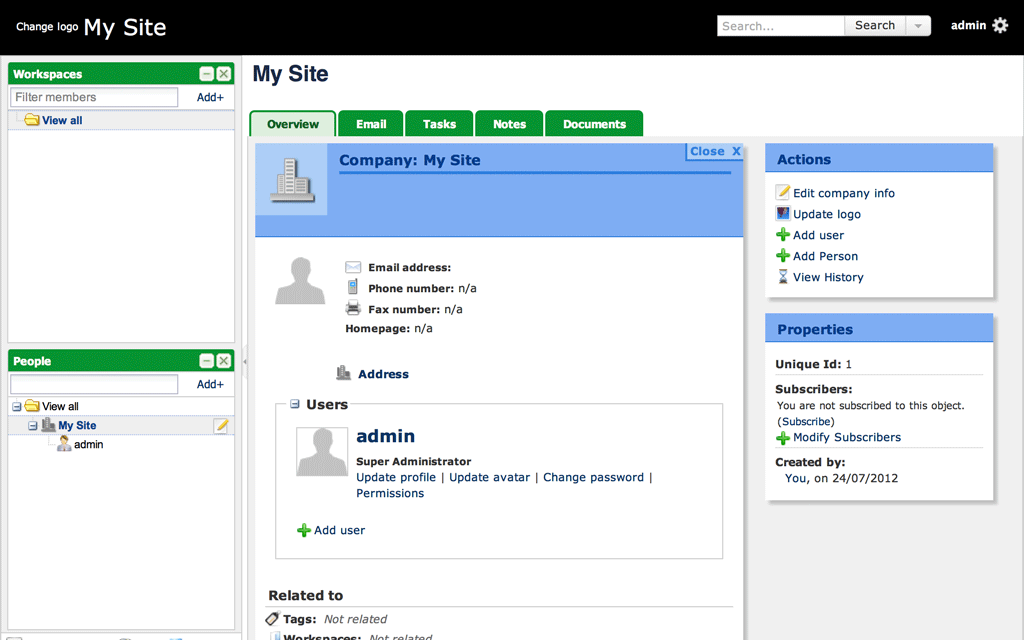Image resolution: width=1024 pixels, height=640 pixels.
Task: Minimize the Workspaces panel
Action: point(206,74)
